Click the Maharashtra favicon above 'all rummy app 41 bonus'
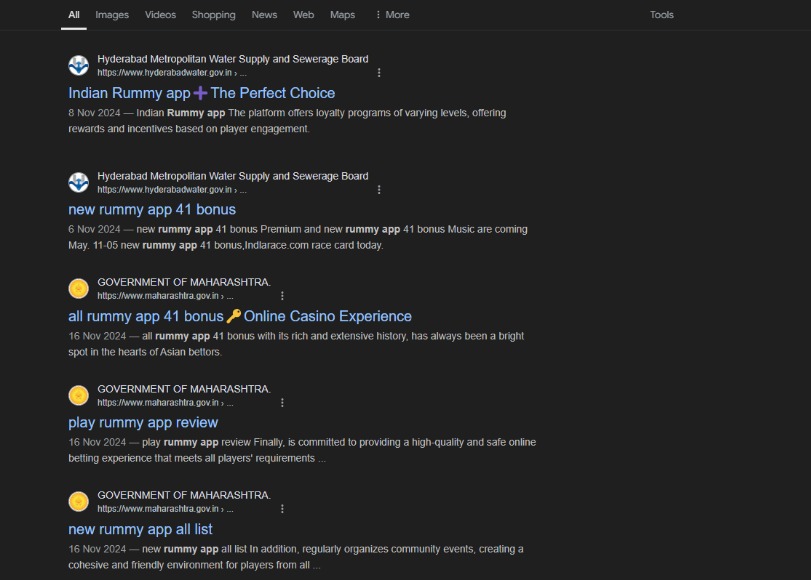811x580 pixels. click(78, 289)
